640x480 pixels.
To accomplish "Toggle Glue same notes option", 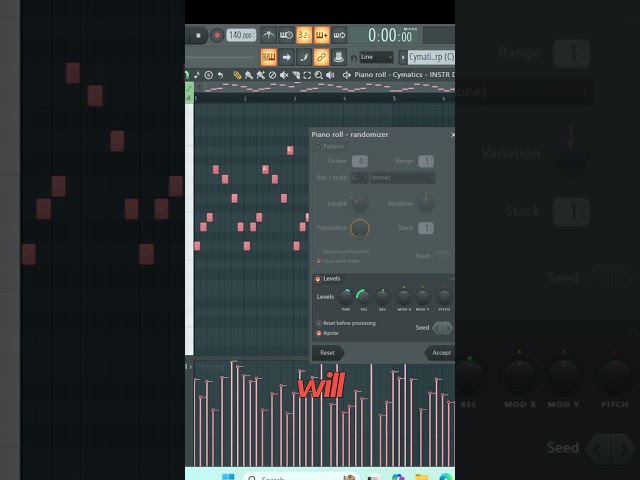I will 319,261.
